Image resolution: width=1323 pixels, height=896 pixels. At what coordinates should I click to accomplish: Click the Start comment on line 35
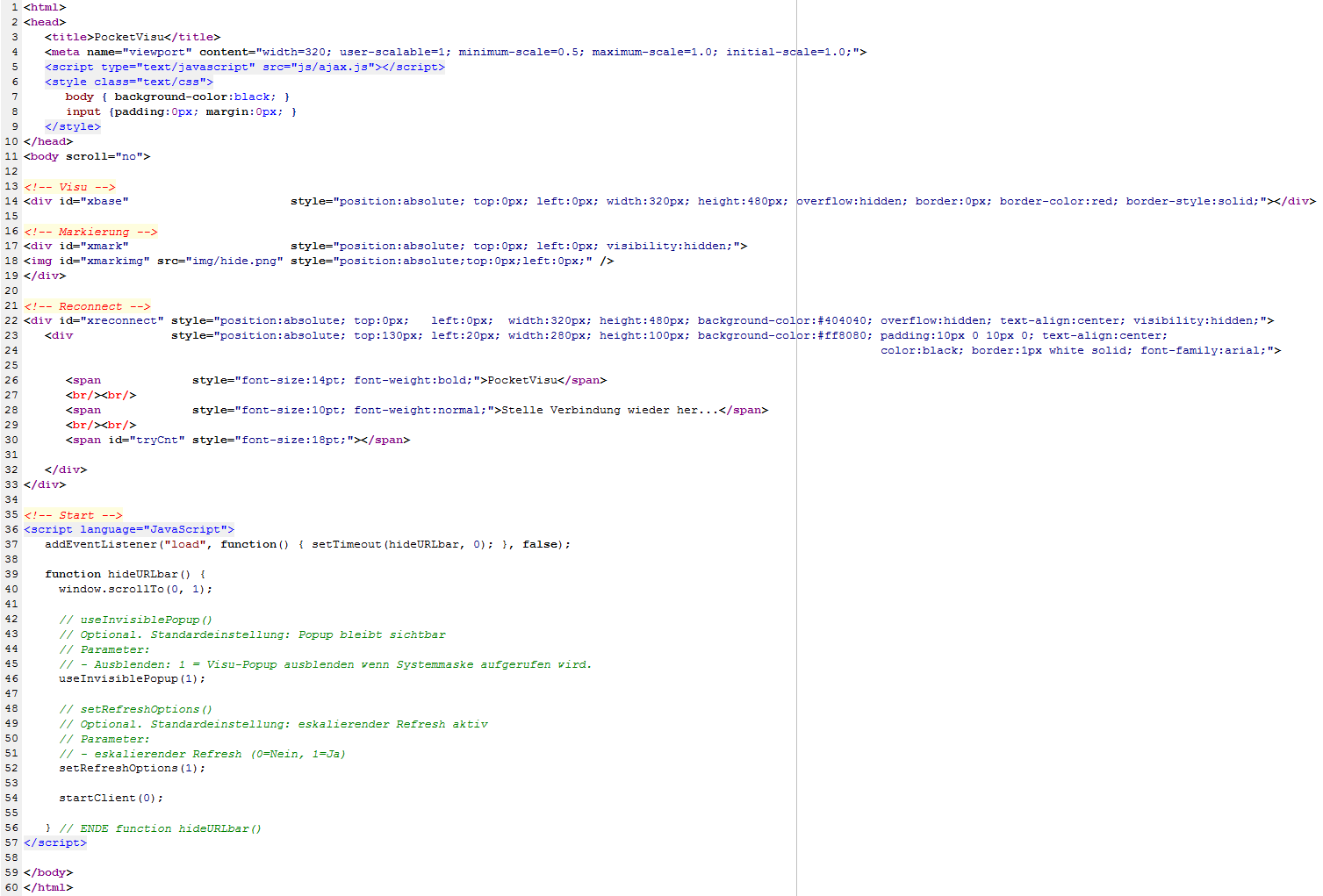pos(75,514)
